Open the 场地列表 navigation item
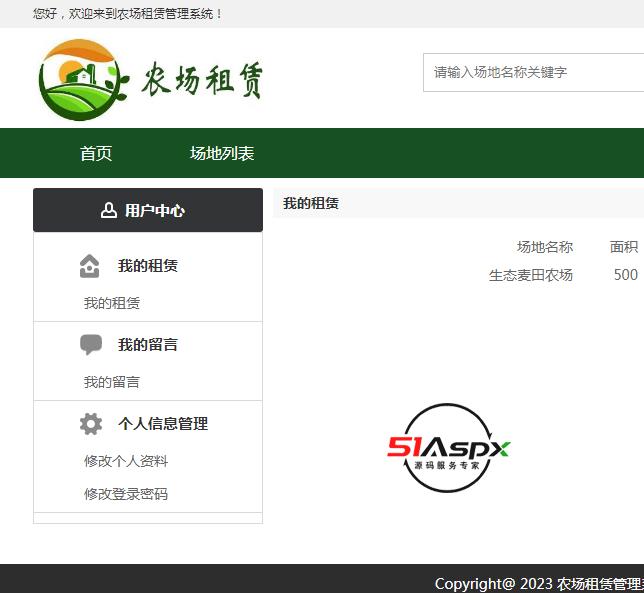The width and height of the screenshot is (644, 593). [222, 153]
